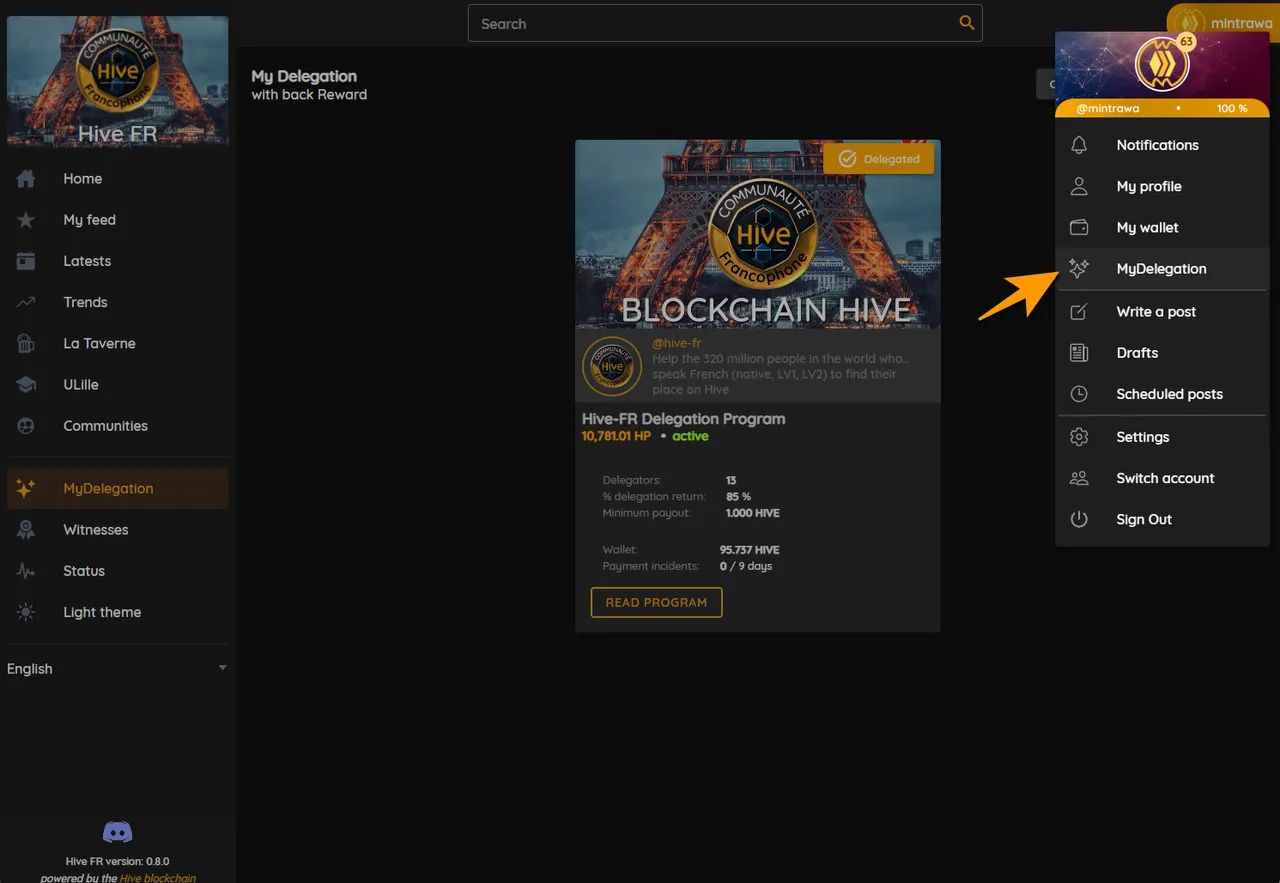1280x883 pixels.
Task: Click the dropdown MyDelegation sparkle icon
Action: [1079, 268]
